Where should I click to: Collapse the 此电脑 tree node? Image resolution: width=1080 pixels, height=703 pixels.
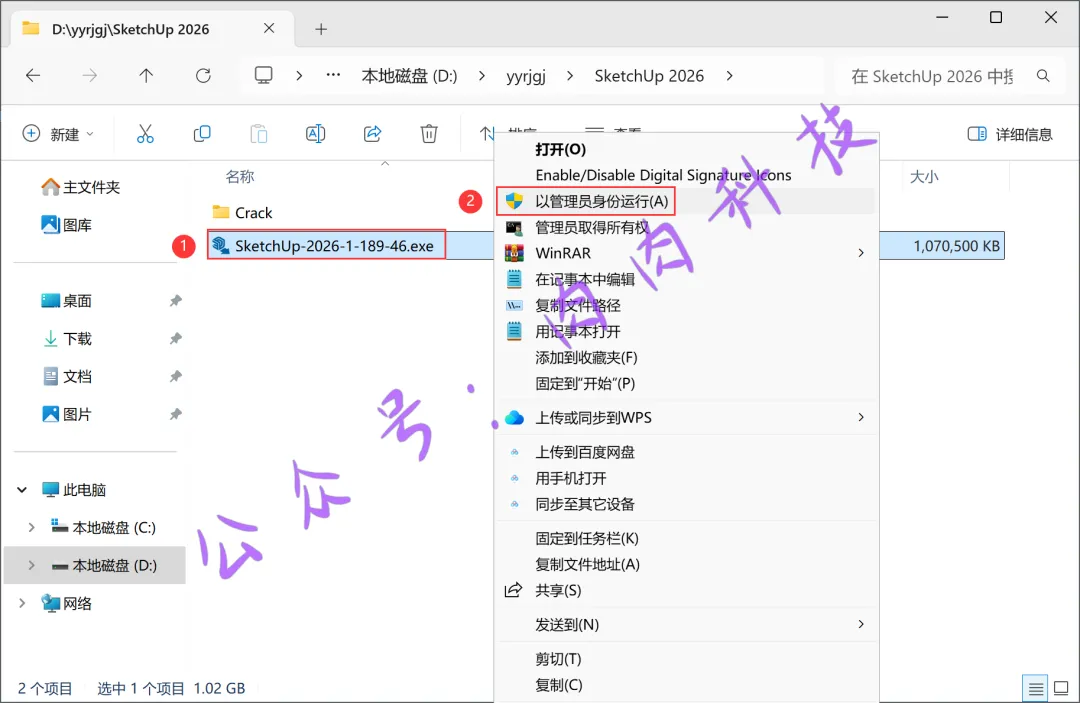(x=22, y=490)
